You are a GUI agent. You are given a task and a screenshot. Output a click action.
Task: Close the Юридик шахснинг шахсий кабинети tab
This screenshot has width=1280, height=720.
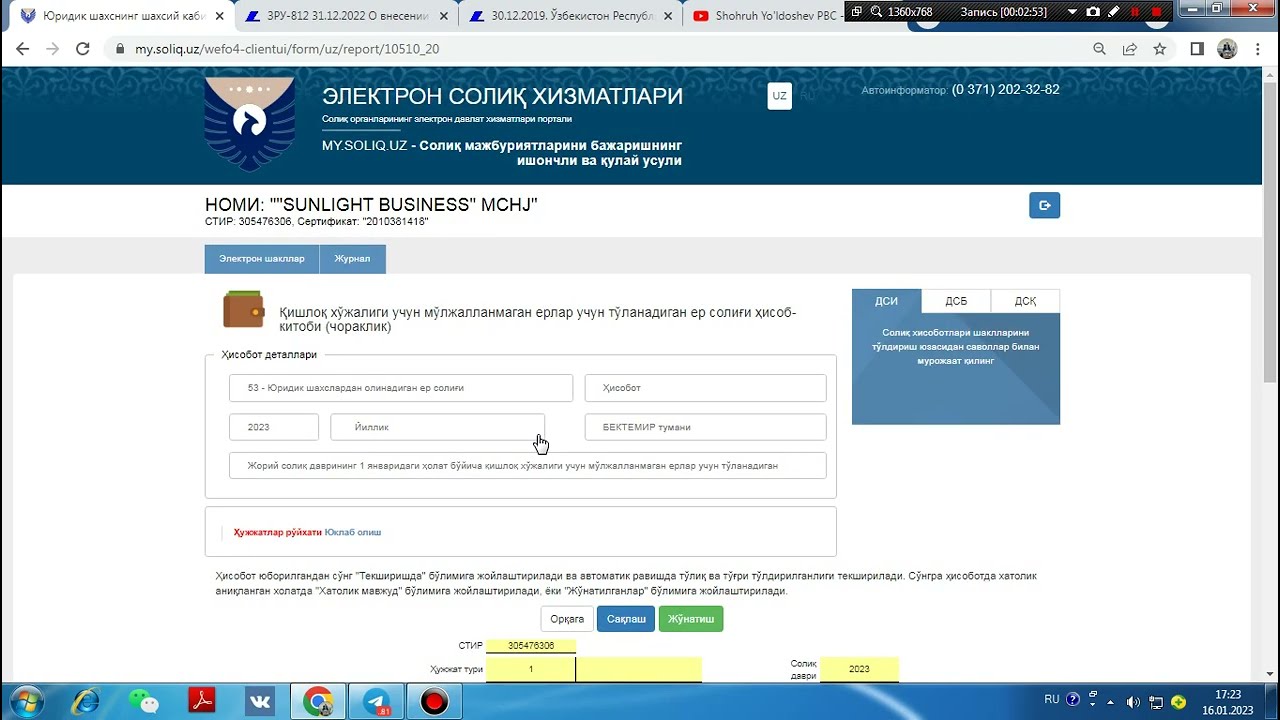coord(218,16)
